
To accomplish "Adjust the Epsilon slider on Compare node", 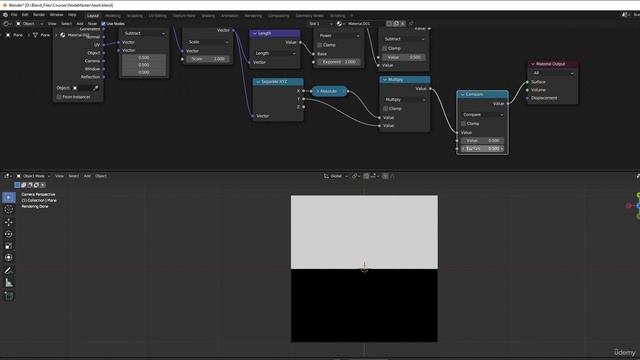I will 482,149.
